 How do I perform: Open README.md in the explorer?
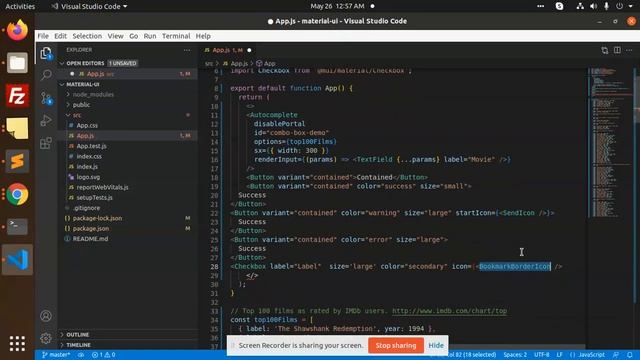click(90, 239)
